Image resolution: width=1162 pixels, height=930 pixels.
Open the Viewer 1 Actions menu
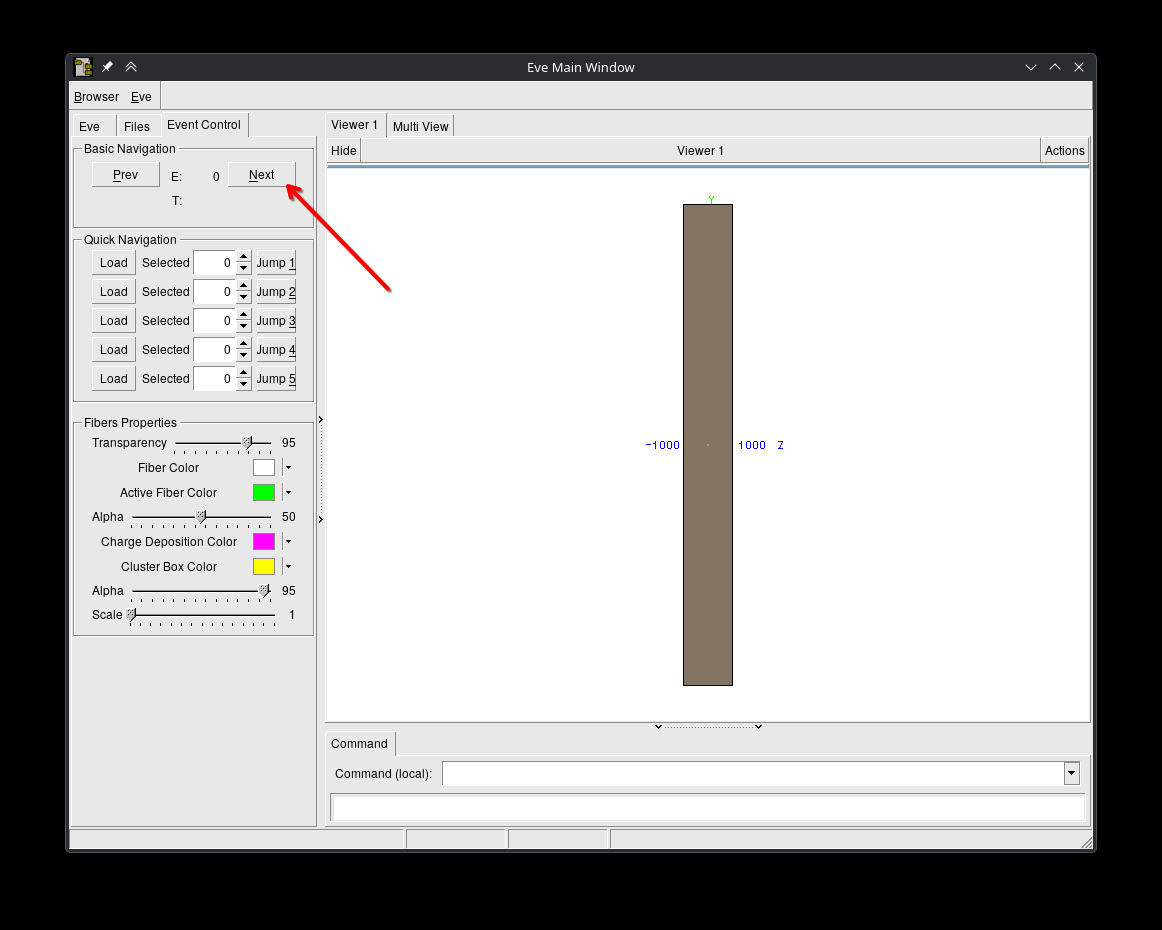(x=1064, y=151)
